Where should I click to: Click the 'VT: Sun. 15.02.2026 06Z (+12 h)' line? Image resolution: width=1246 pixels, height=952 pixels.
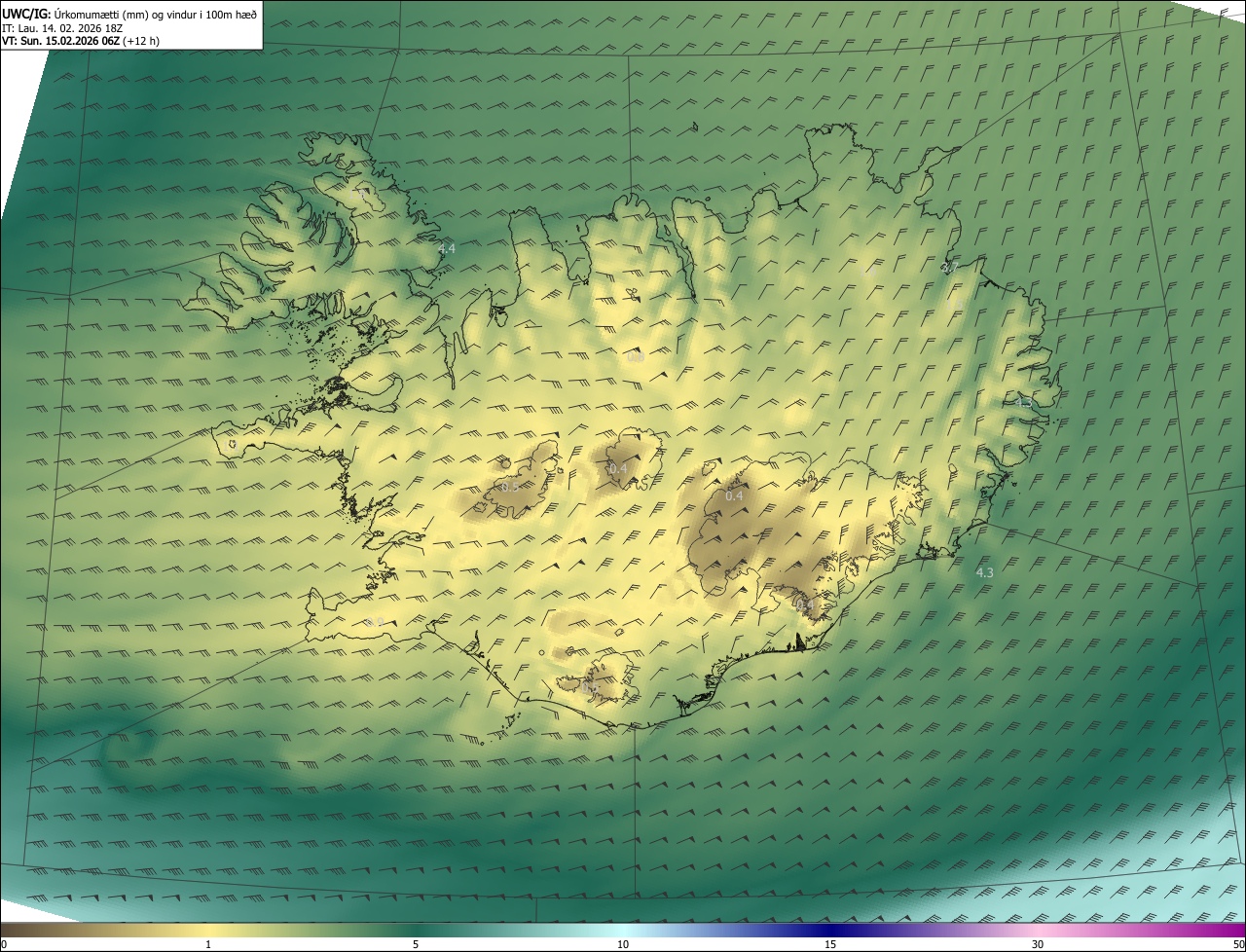pos(81,42)
